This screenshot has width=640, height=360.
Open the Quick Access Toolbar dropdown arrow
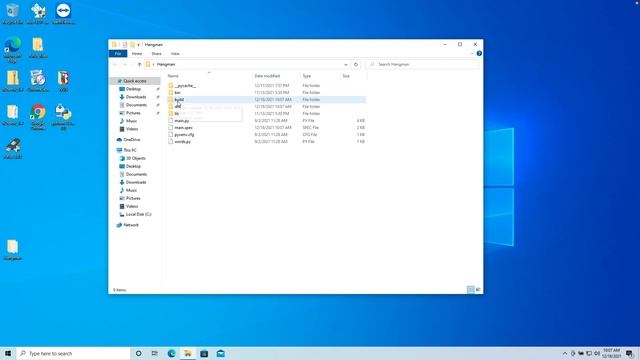(x=138, y=44)
